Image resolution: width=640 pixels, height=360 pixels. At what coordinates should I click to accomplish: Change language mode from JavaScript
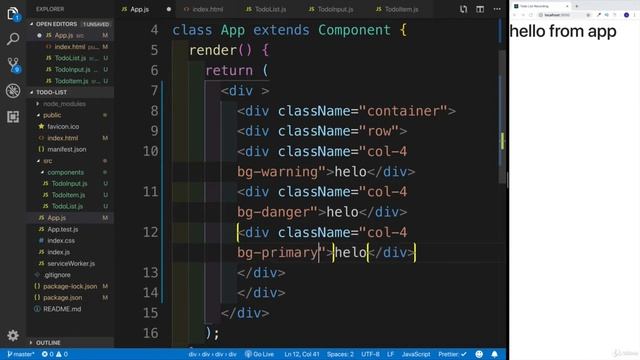coord(416,354)
